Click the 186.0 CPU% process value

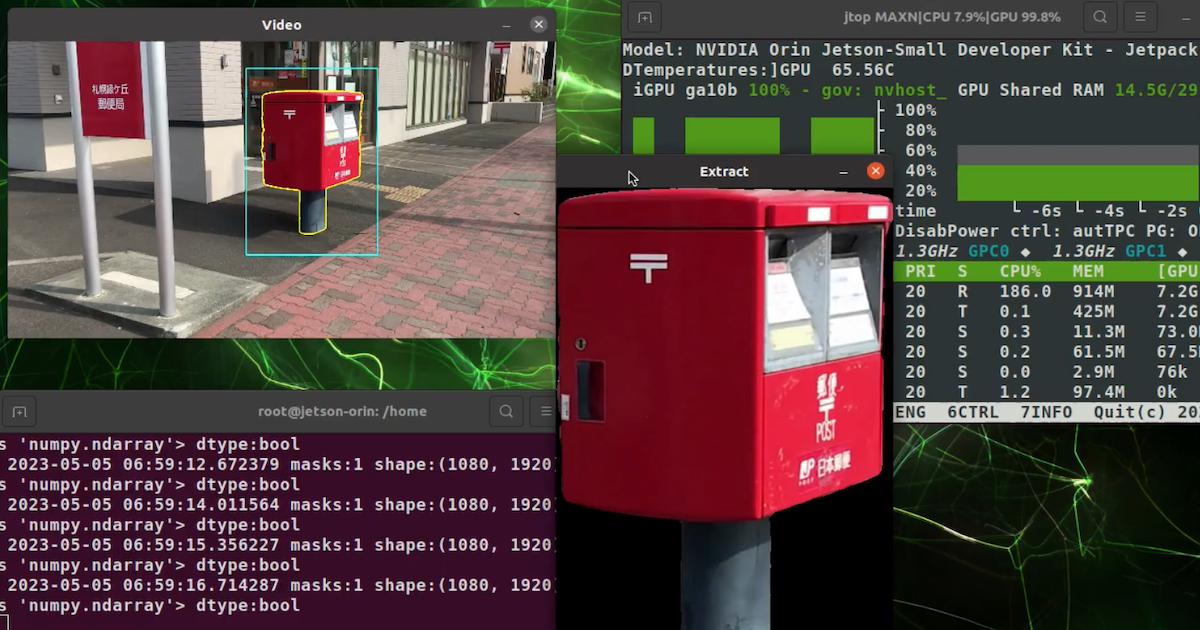click(x=1025, y=291)
